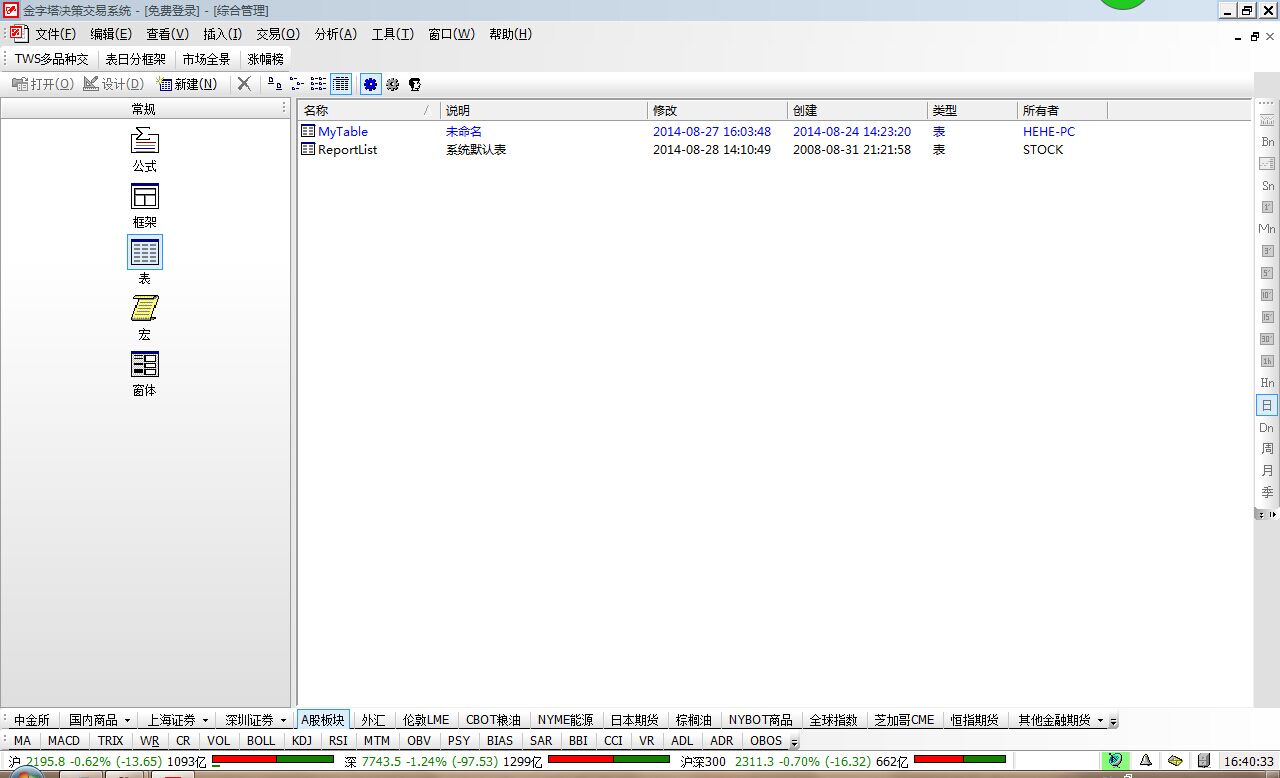The height and width of the screenshot is (778, 1280).
Task: Switch to the 市场全景 tab
Action: tap(206, 59)
